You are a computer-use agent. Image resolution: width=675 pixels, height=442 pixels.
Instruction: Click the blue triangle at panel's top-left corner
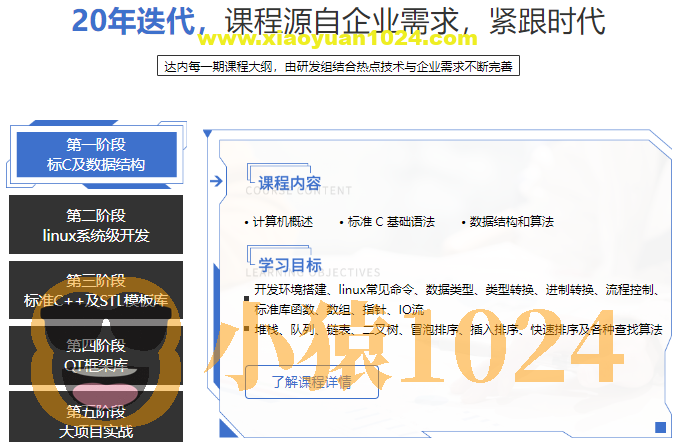207,133
